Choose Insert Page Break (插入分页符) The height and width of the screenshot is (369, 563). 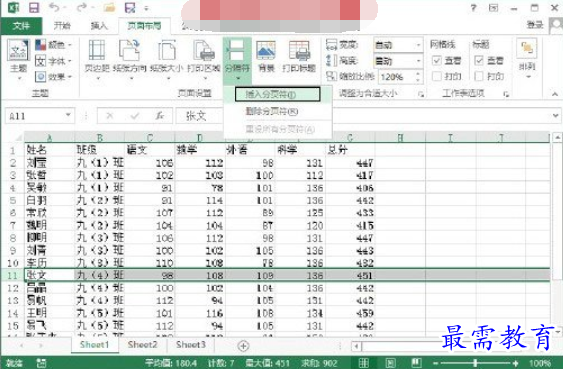[x=278, y=94]
